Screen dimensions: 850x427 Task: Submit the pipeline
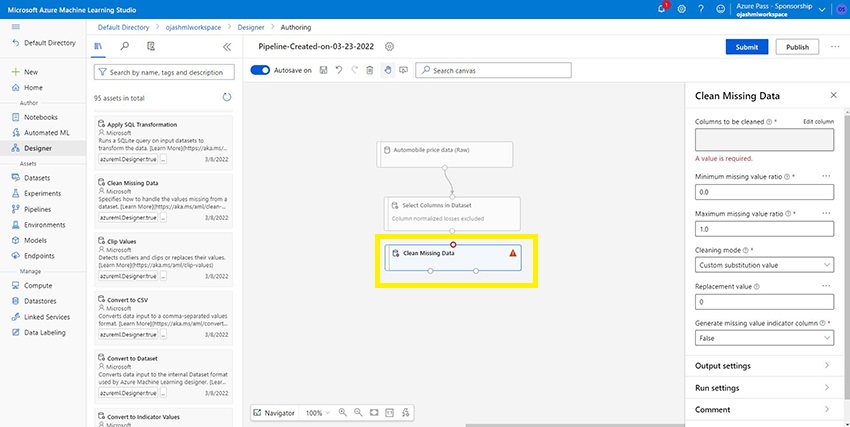747,47
